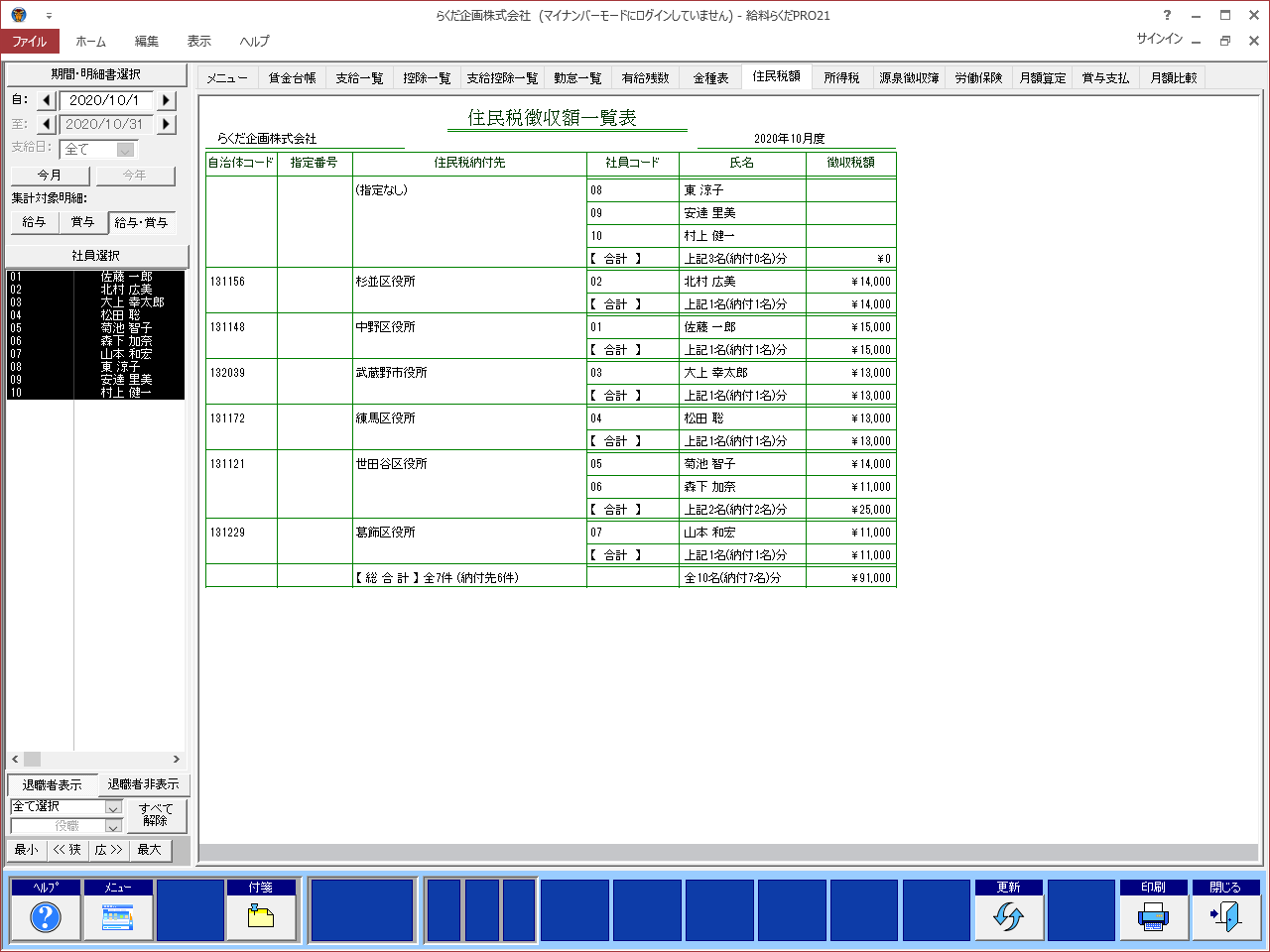1270x952 pixels.
Task: Switch to 労働保険 tab
Action: pos(979,77)
